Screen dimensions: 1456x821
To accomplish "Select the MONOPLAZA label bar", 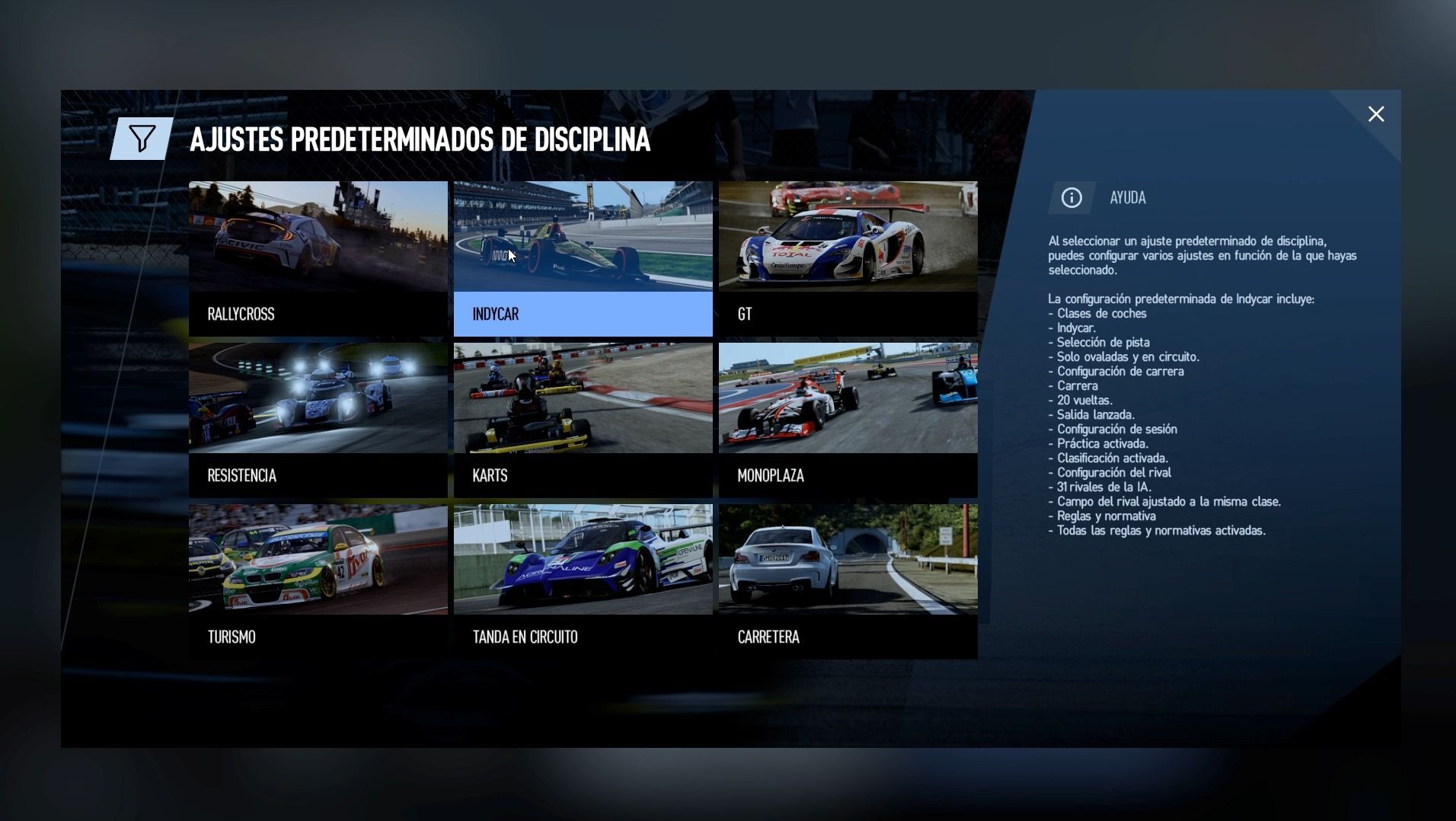I will [x=848, y=475].
